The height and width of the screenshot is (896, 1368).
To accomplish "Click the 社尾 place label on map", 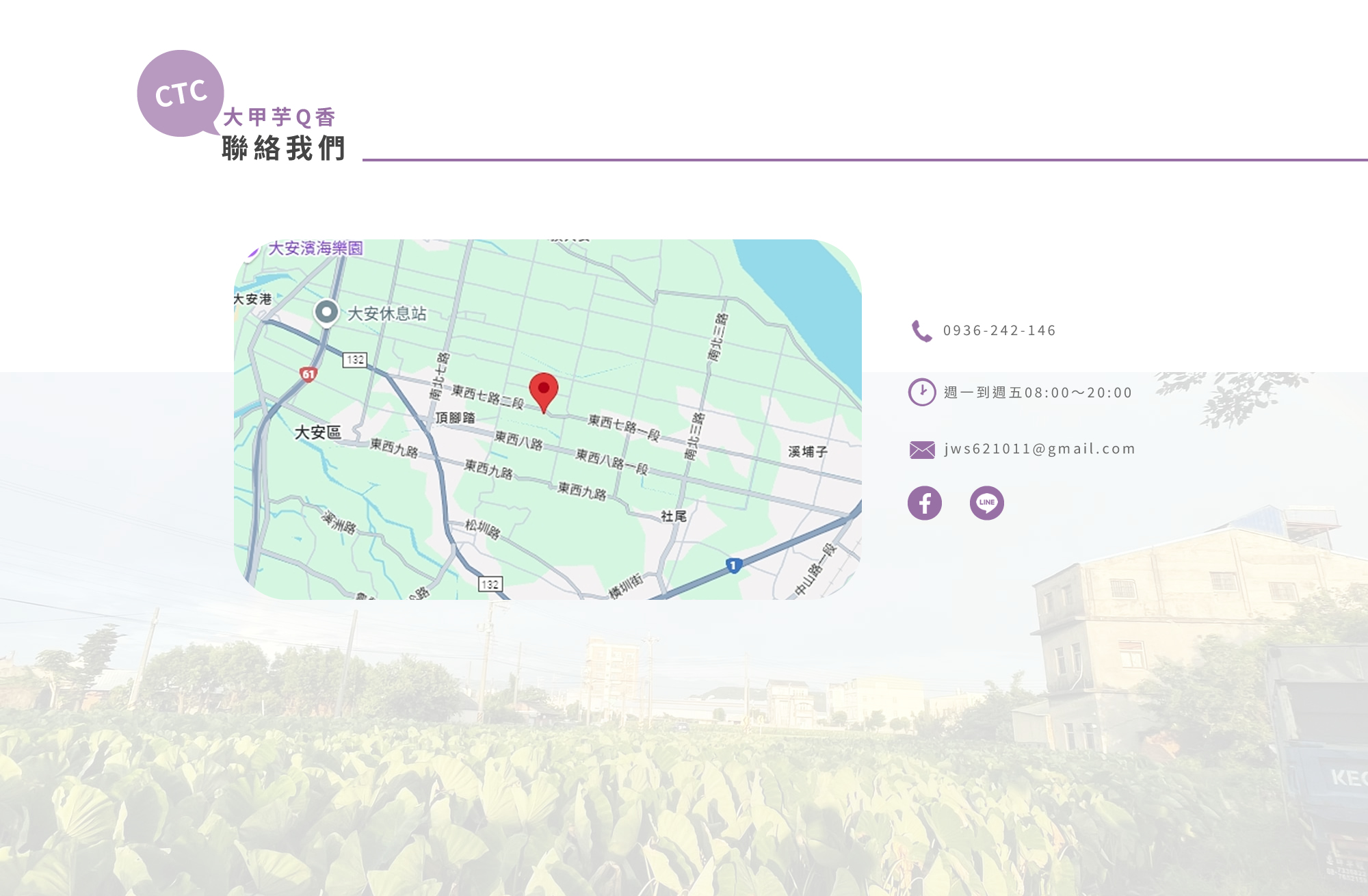I will (x=673, y=516).
